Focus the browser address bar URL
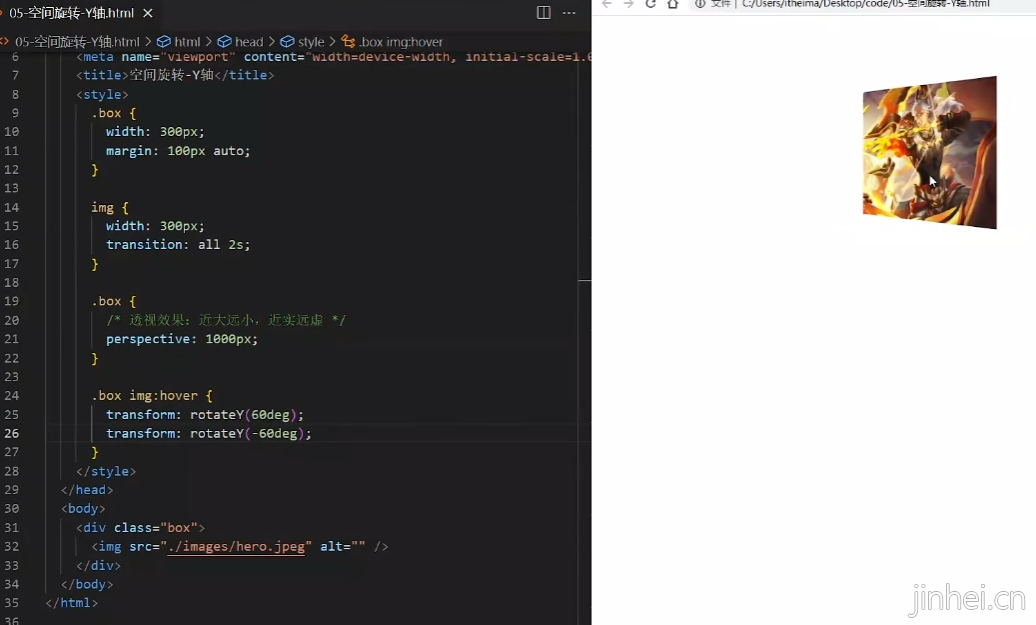The width and height of the screenshot is (1036, 625). (x=866, y=4)
